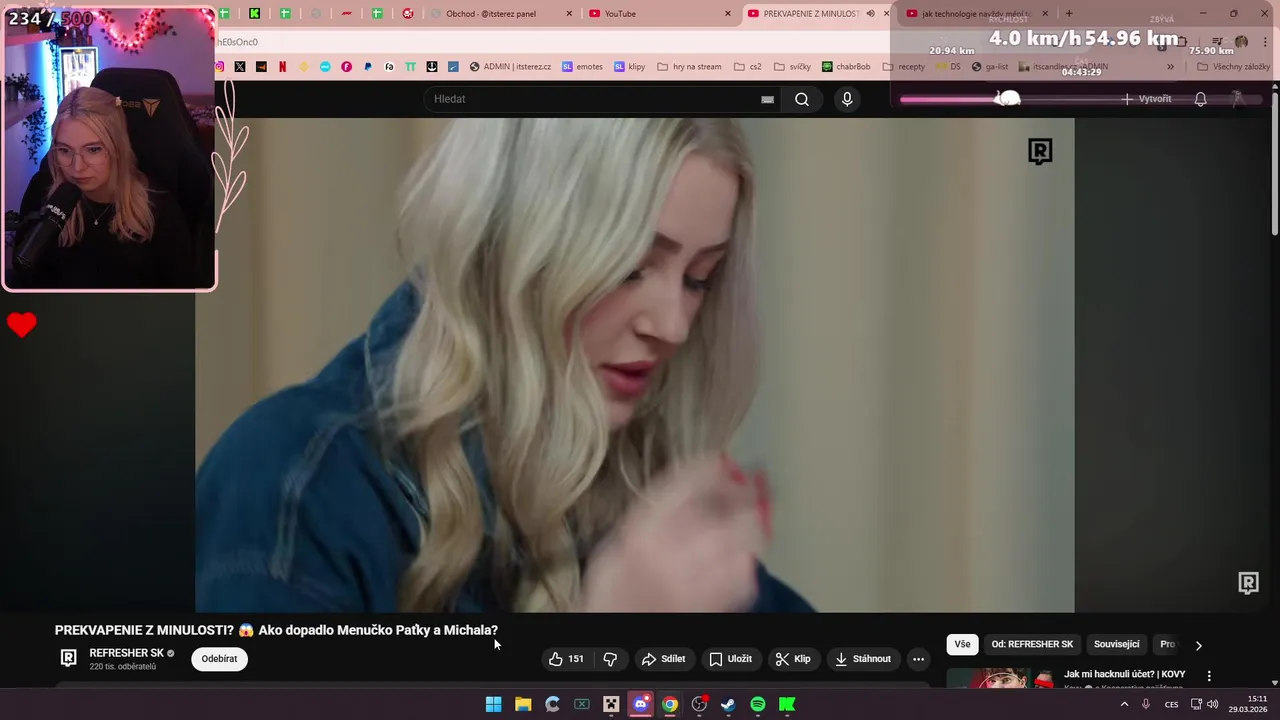Open the cyan Canva bookmark icon
Viewport: 1280px width, 720px height.
325,67
